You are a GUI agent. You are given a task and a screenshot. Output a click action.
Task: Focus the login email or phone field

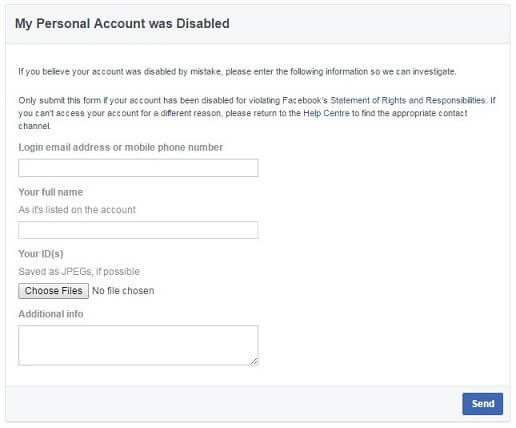138,168
